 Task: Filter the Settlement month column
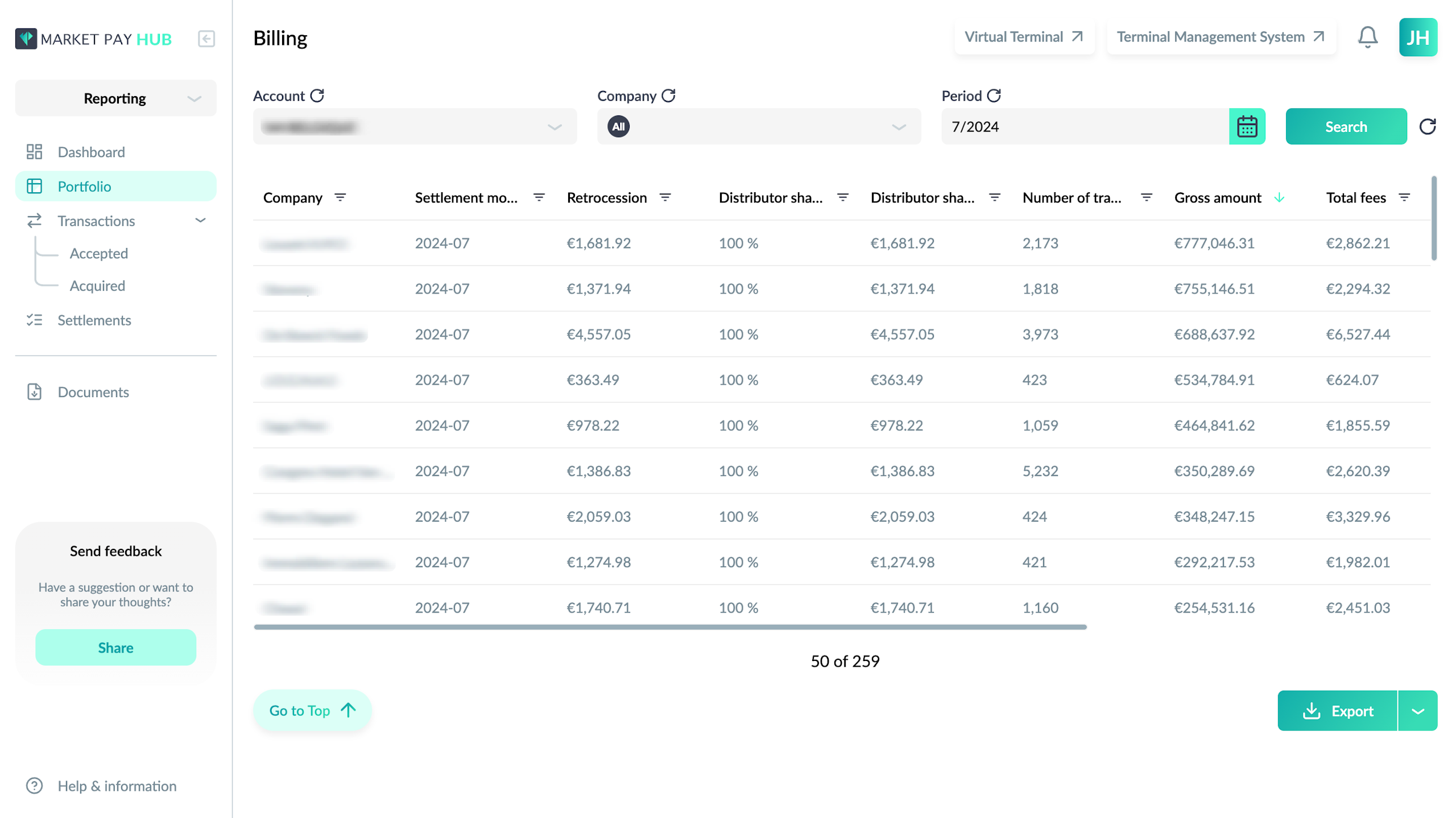coord(539,197)
